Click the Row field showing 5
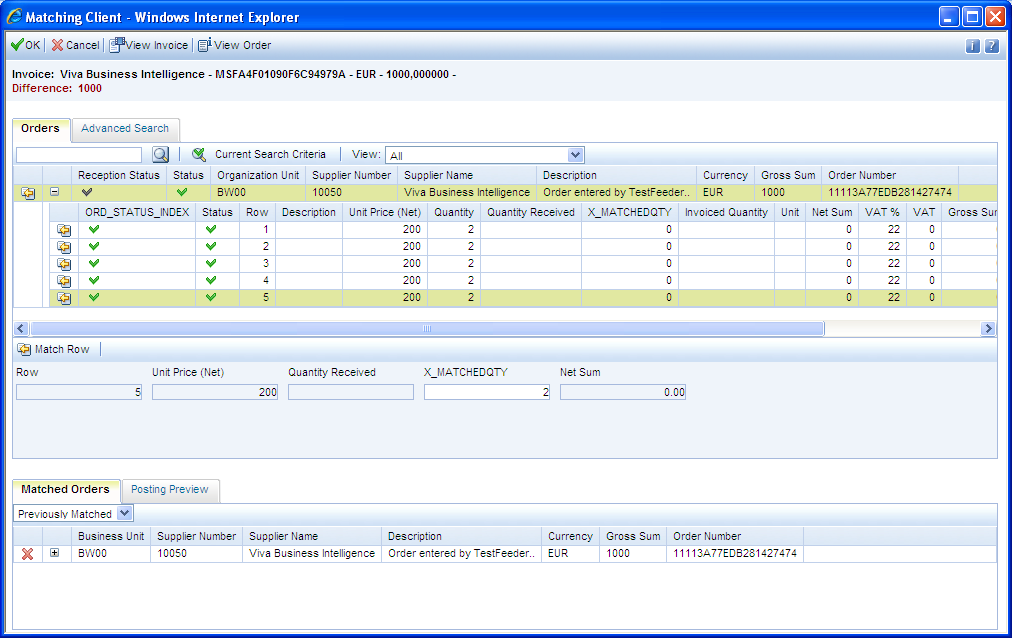 pos(79,392)
